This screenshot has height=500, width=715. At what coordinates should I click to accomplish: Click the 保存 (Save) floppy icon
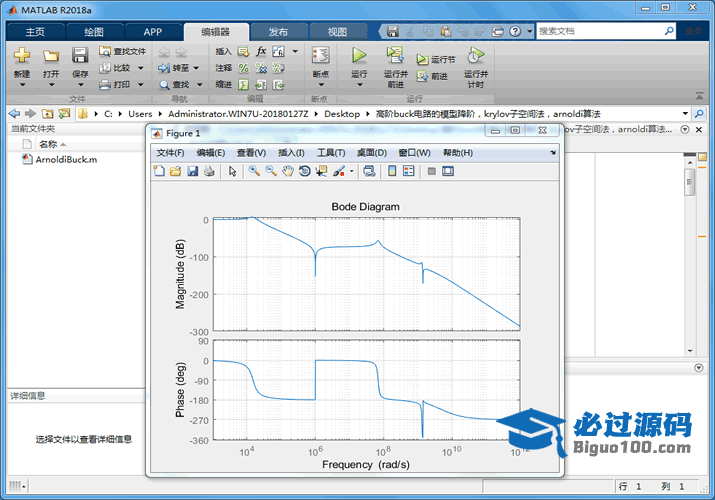[80, 55]
